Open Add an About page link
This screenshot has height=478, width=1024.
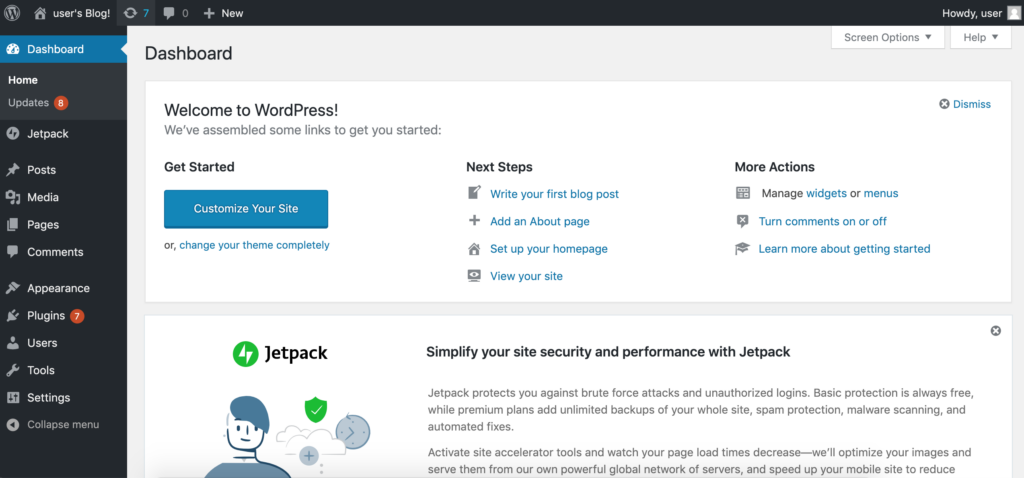(x=540, y=221)
